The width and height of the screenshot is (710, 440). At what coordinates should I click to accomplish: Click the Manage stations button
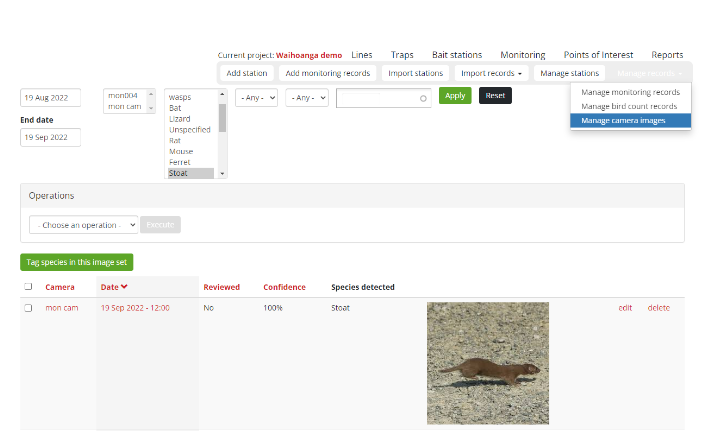569,73
